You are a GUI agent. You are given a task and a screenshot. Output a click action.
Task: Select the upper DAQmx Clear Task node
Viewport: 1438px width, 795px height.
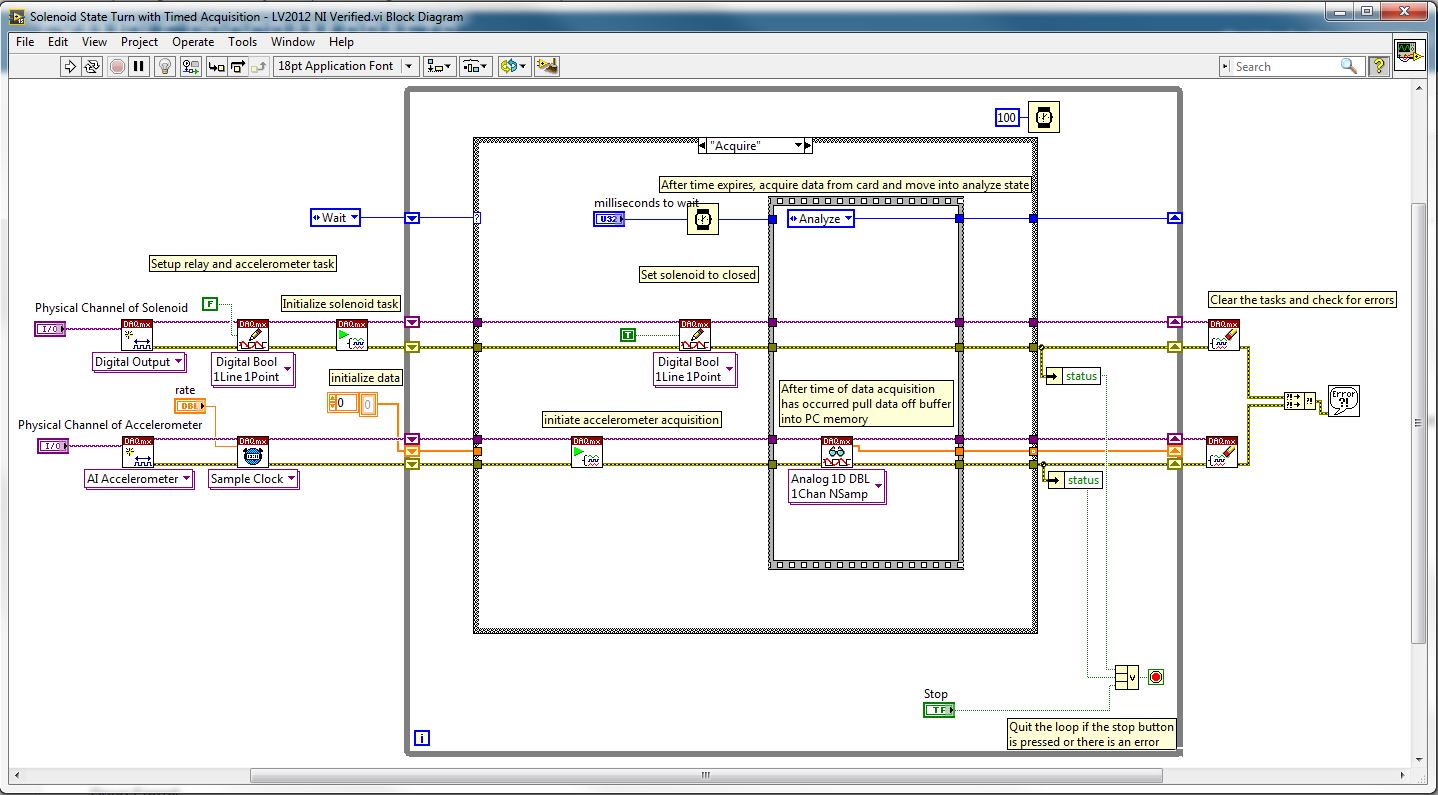click(1224, 335)
